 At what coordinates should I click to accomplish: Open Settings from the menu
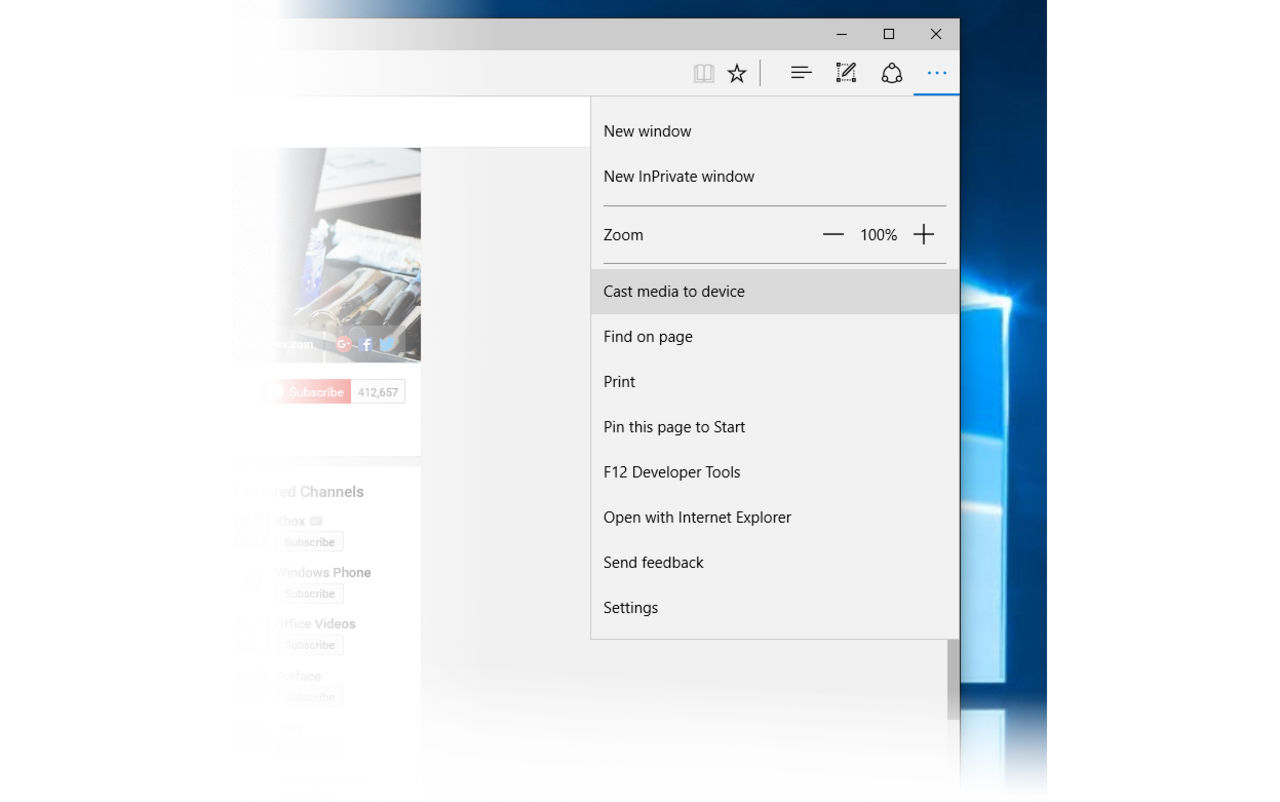click(630, 608)
